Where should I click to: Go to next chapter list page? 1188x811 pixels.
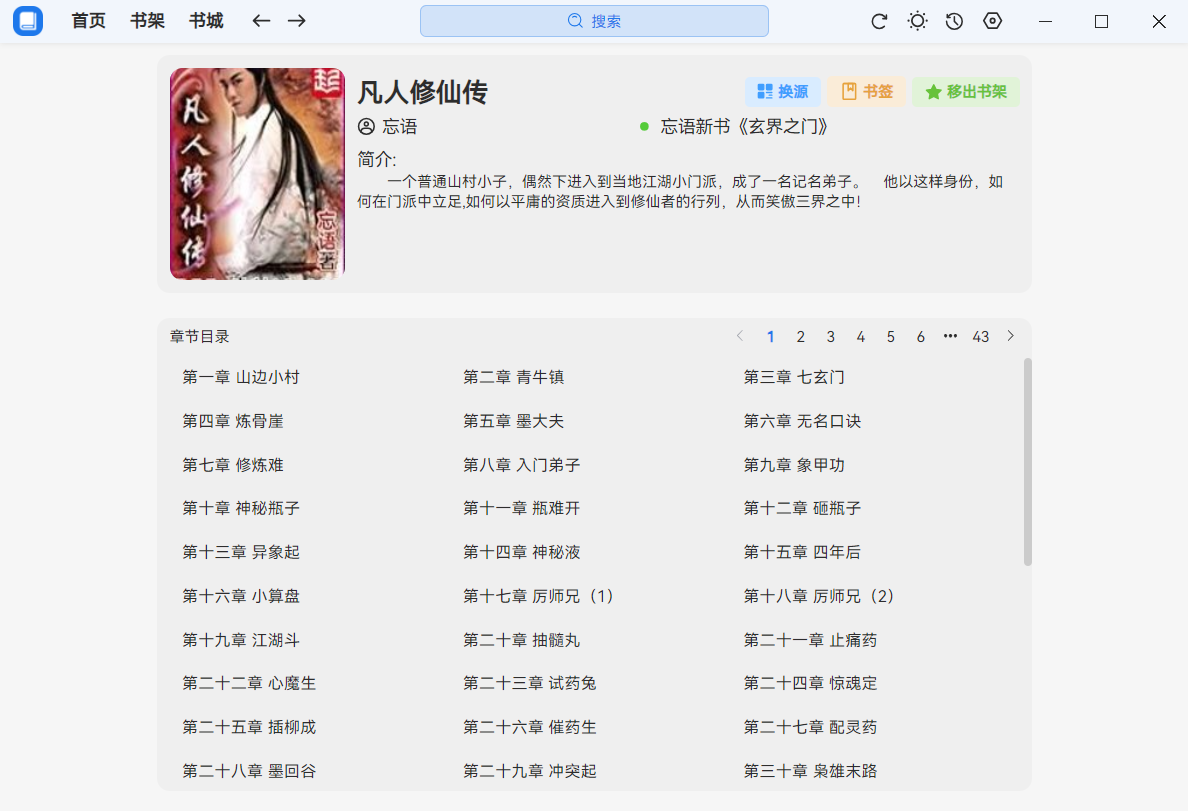click(x=1011, y=336)
